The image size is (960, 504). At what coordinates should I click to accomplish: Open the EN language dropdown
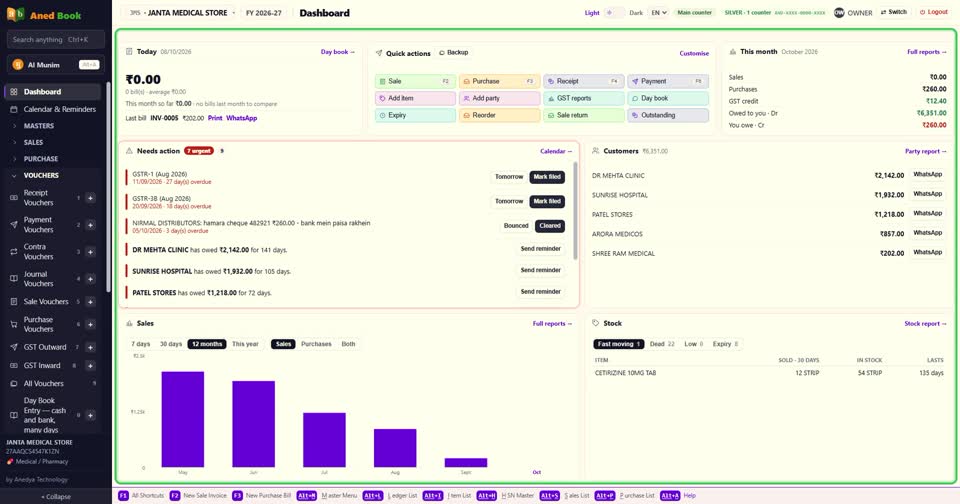tap(658, 12)
